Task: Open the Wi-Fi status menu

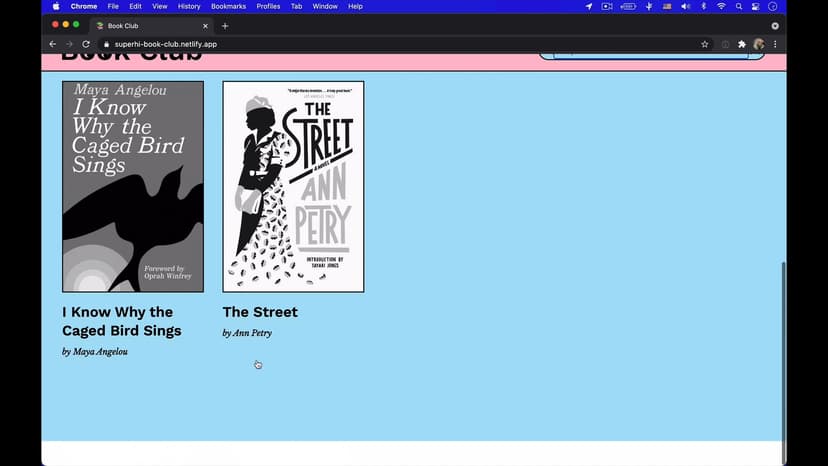Action: coord(721,6)
